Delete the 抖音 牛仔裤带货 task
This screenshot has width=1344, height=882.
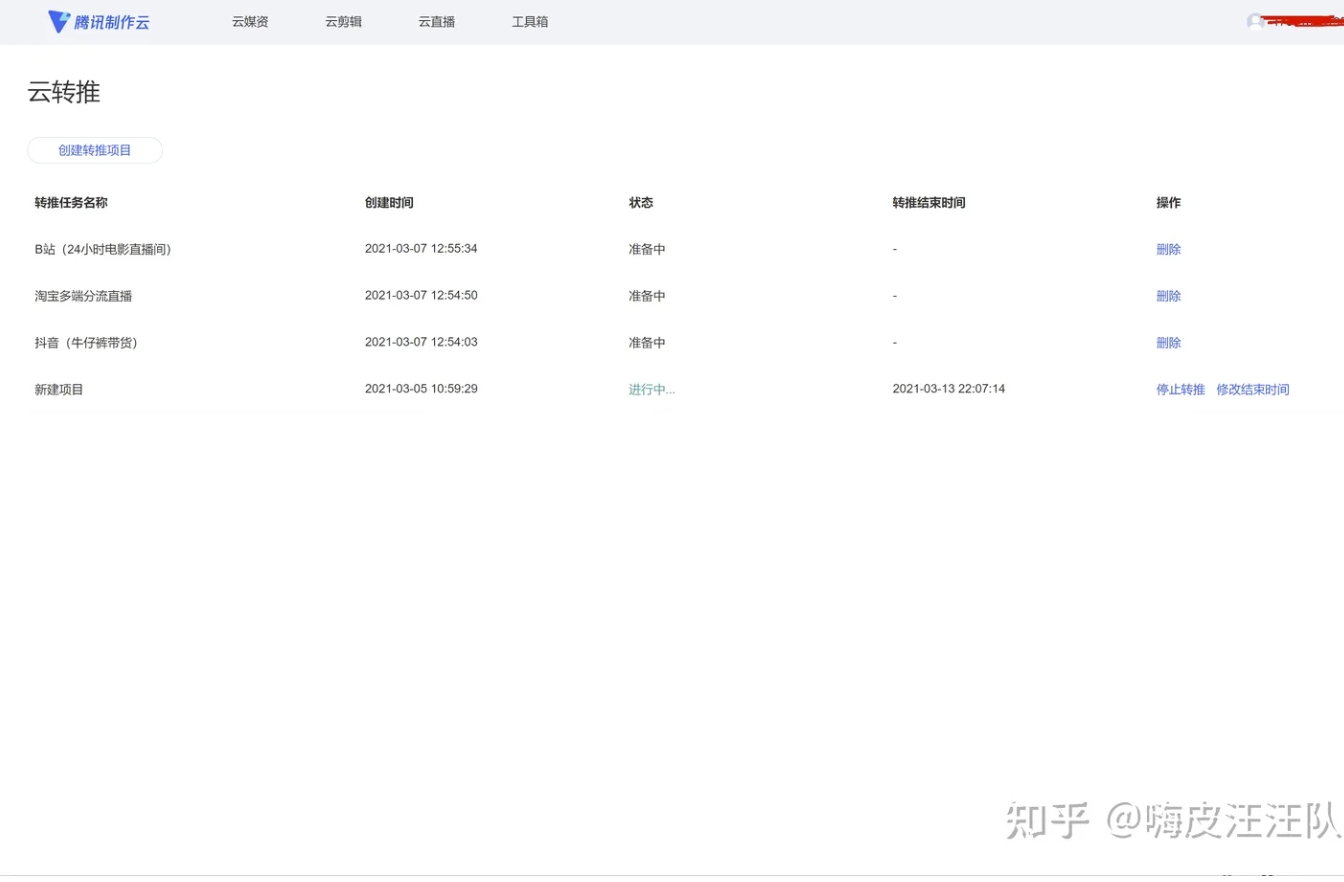tap(1168, 343)
